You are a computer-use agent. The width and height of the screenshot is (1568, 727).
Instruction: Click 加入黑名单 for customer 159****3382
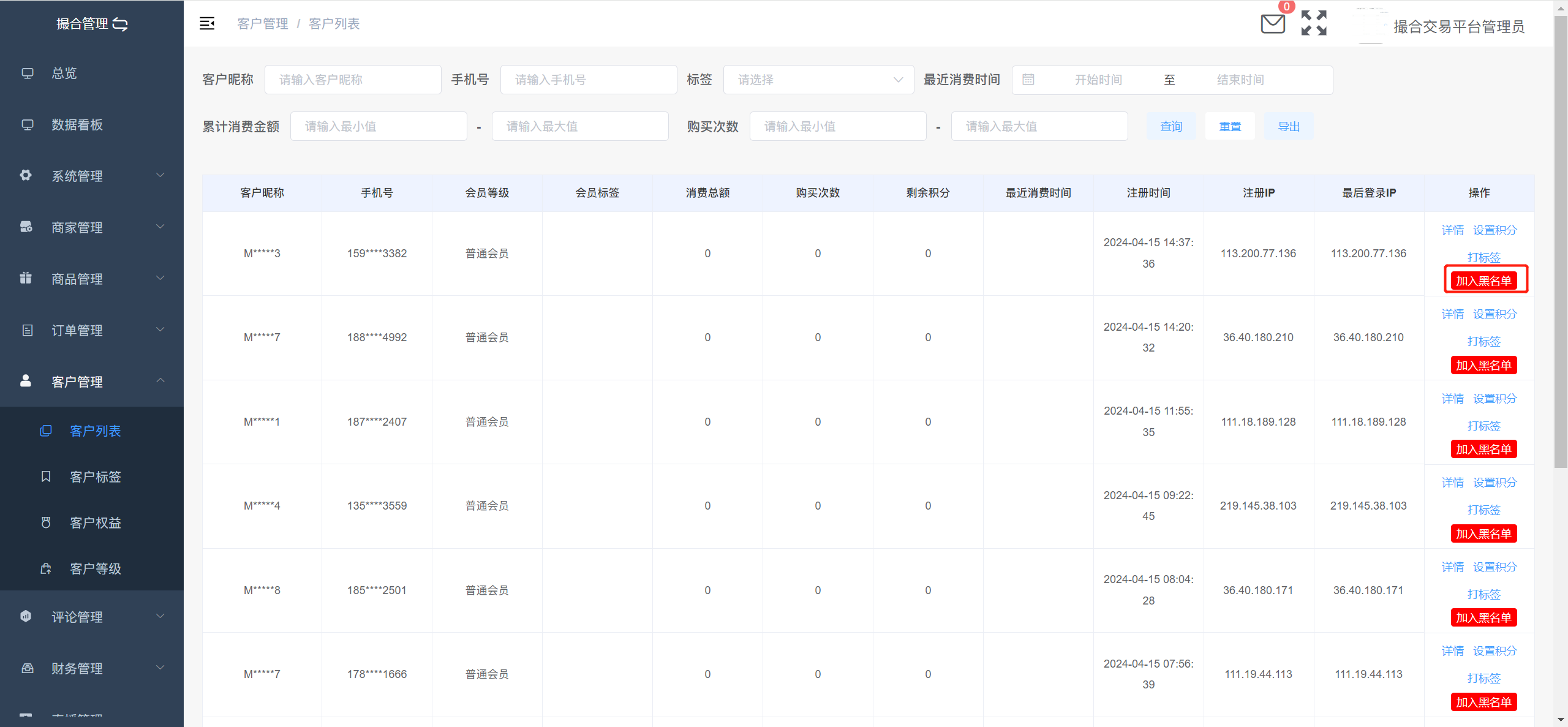coord(1483,281)
